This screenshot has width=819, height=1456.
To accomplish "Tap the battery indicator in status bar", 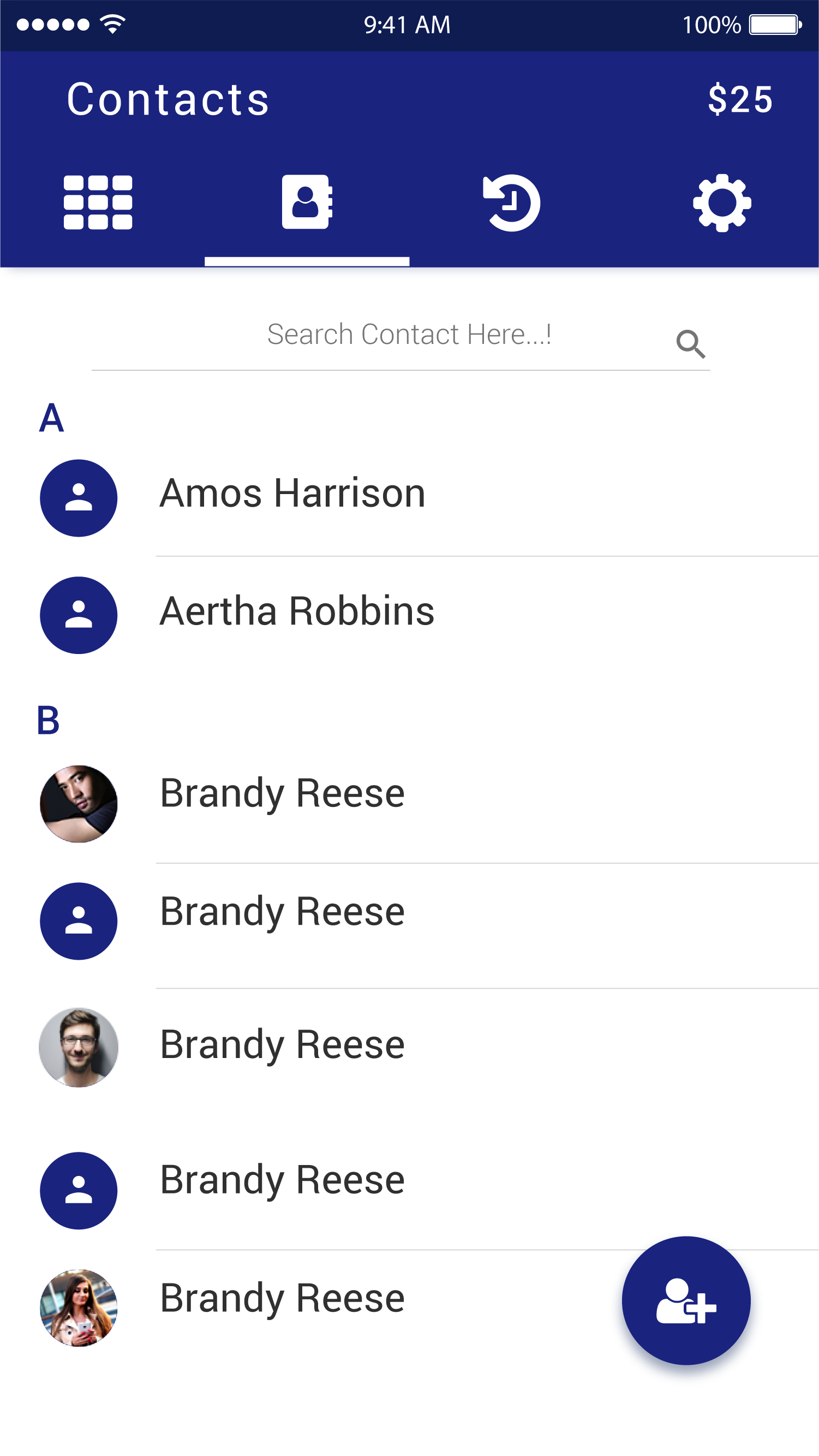I will click(775, 25).
